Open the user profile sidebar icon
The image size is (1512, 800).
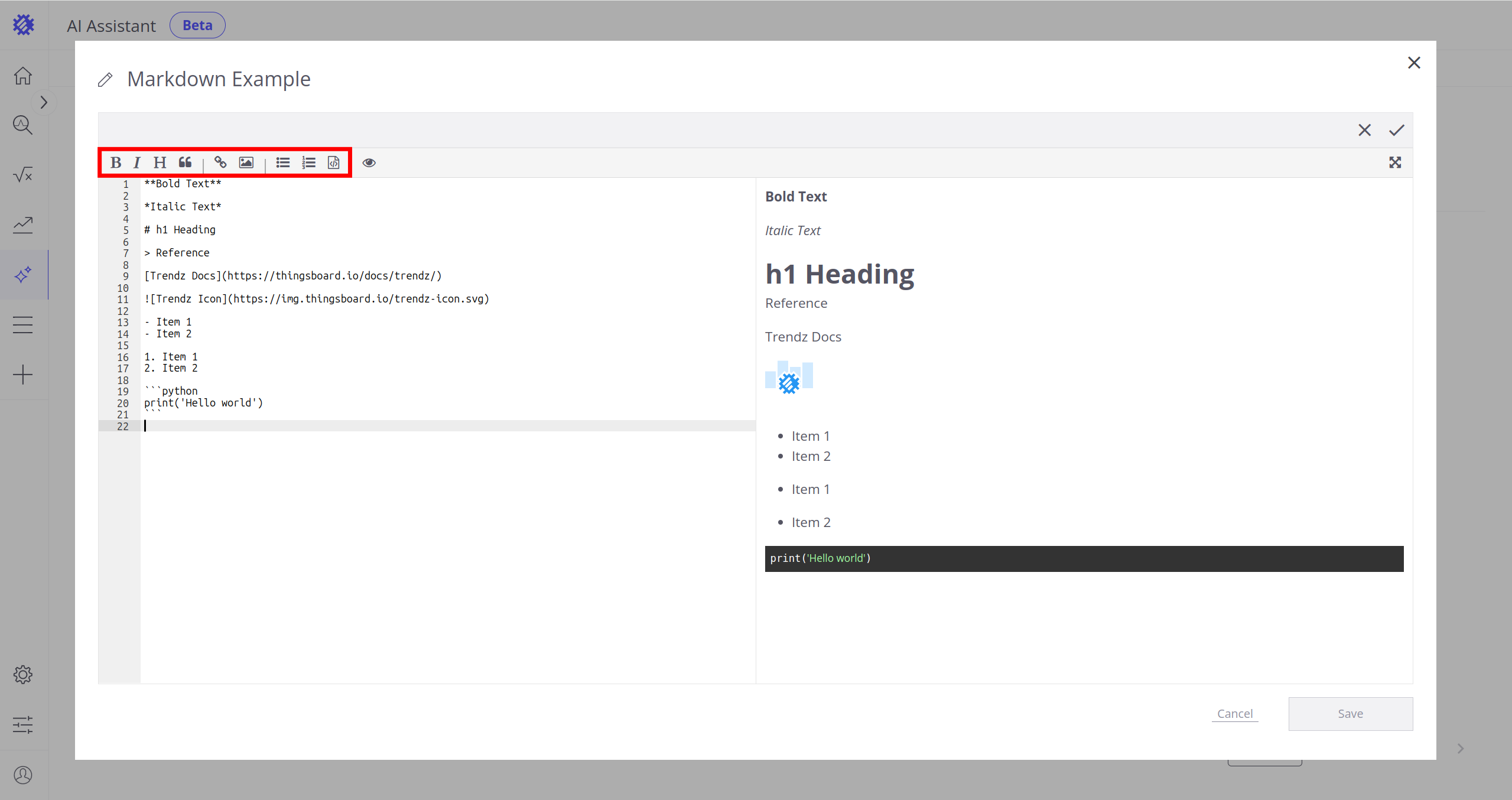pos(23,775)
